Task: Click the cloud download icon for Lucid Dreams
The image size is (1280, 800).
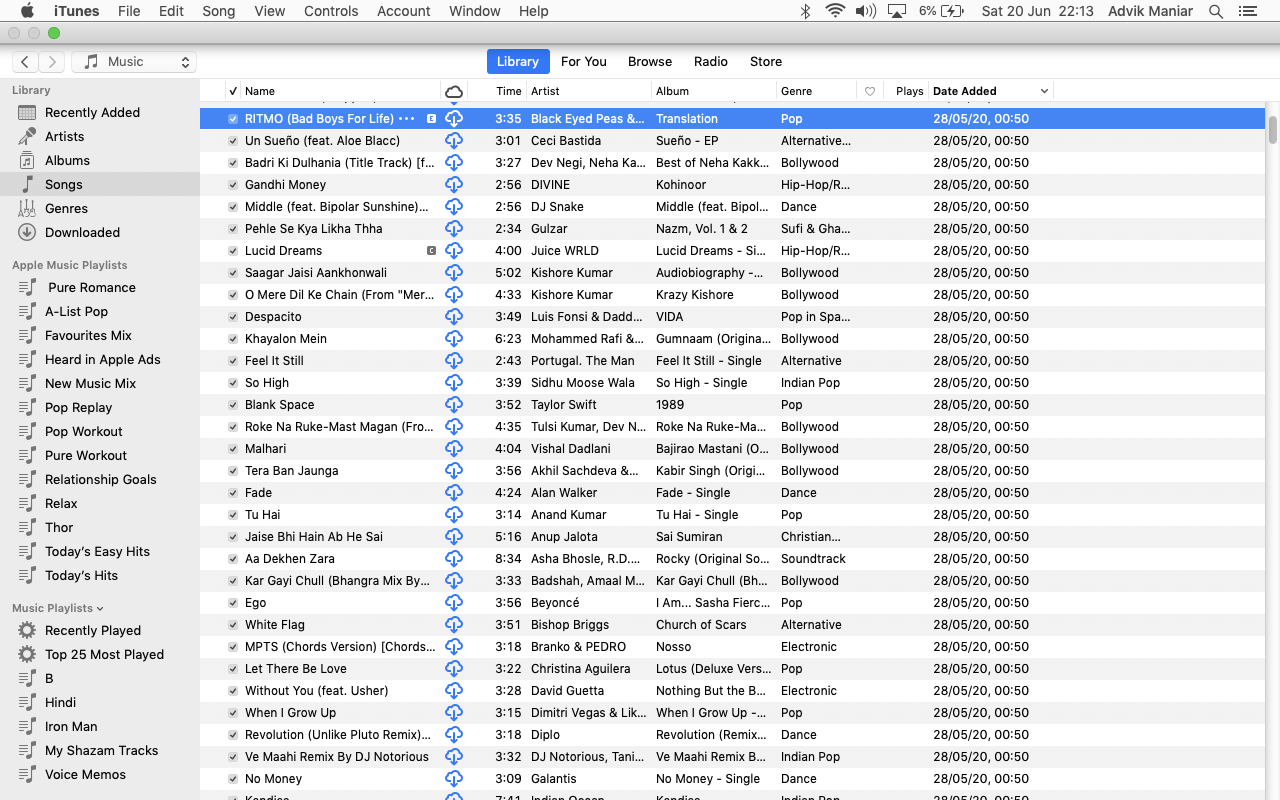Action: [x=454, y=250]
